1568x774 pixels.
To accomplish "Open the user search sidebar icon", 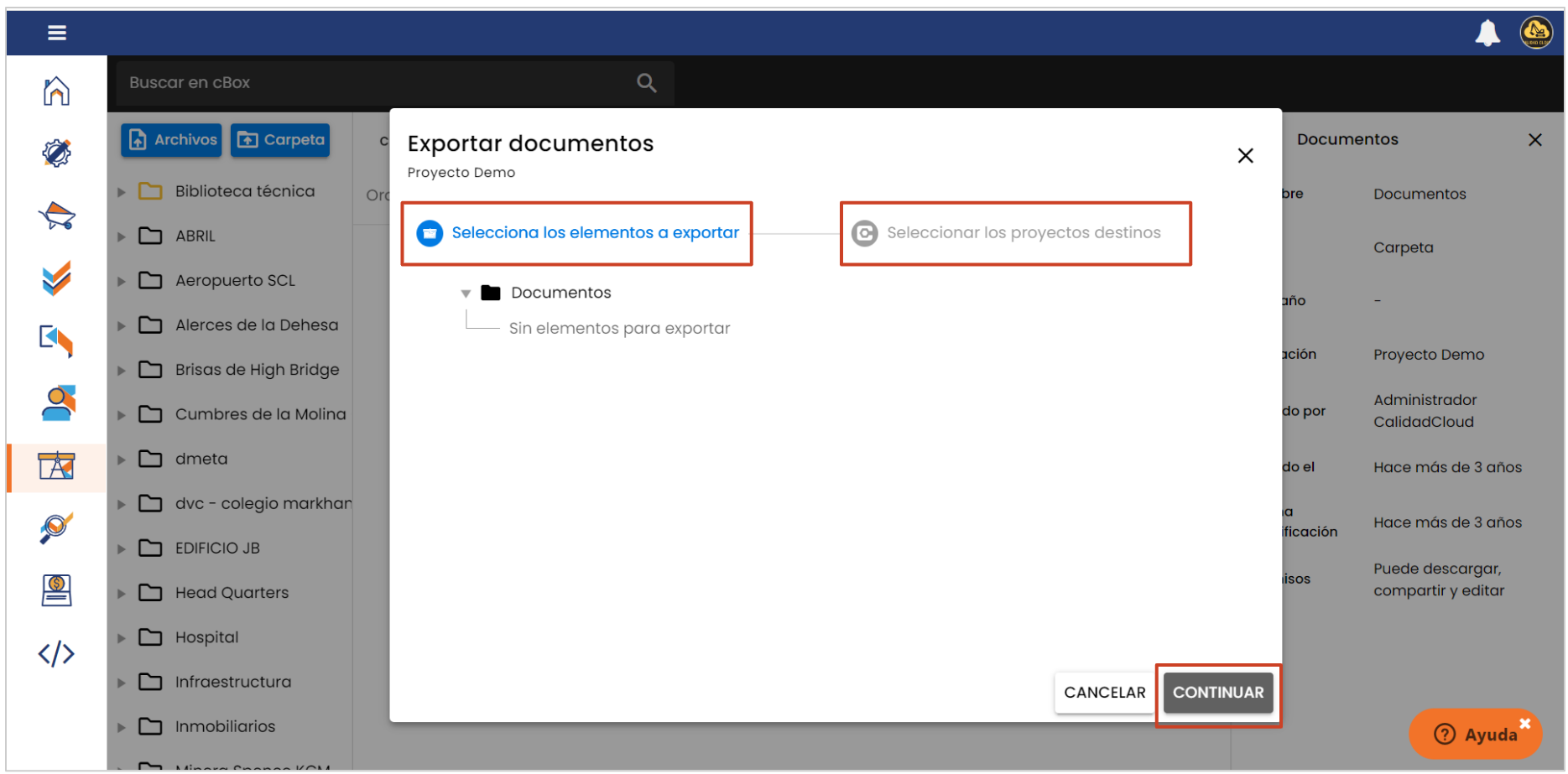I will (x=56, y=403).
